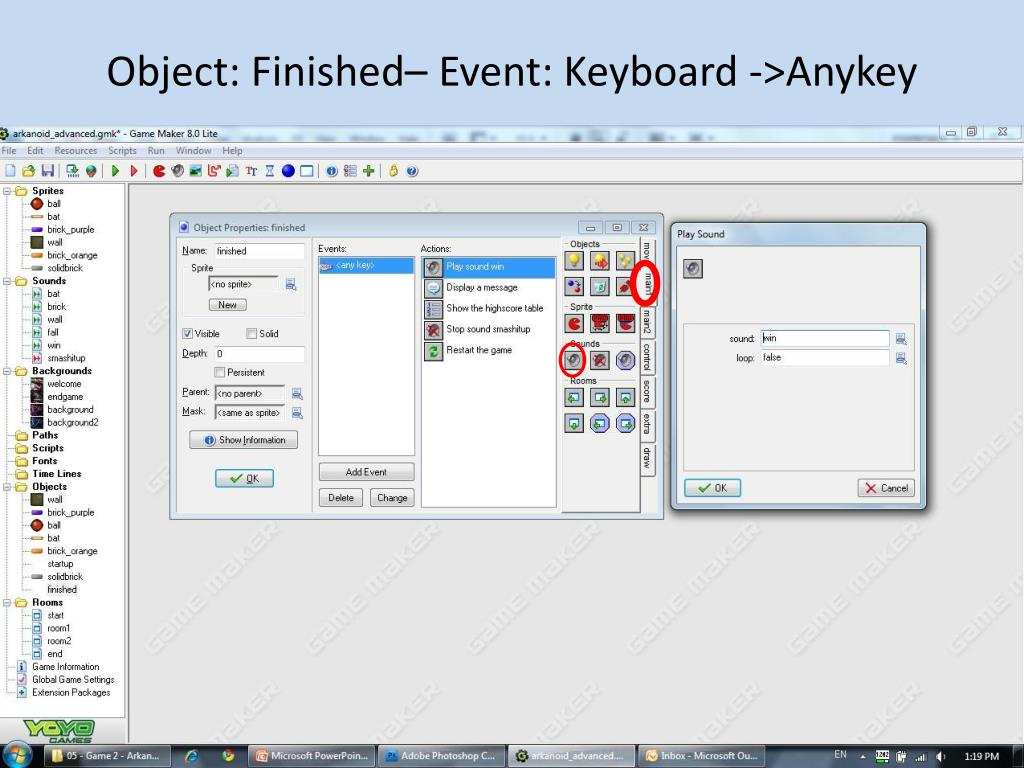Screen dimensions: 1024x768
Task: Collapse the Sounds folder in resource tree
Action: click(7, 281)
